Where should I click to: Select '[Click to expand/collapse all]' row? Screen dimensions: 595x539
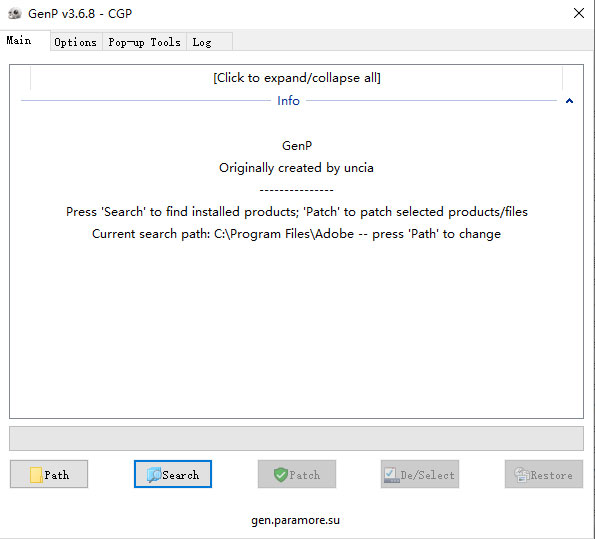[296, 78]
